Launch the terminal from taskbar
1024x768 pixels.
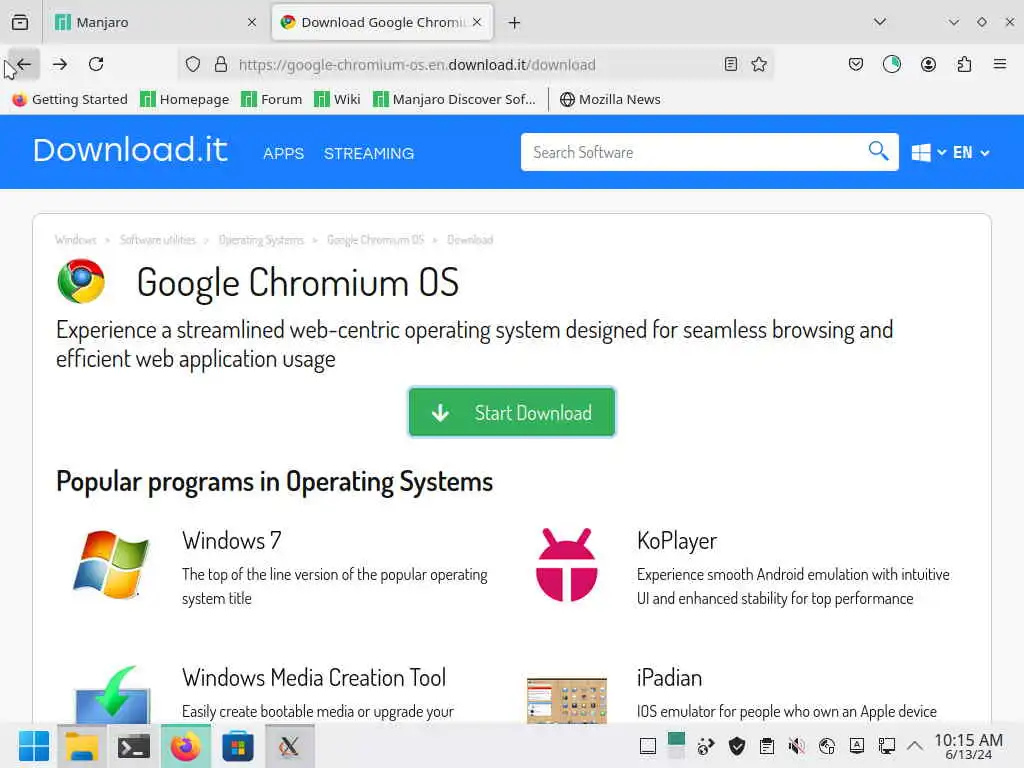click(x=133, y=746)
